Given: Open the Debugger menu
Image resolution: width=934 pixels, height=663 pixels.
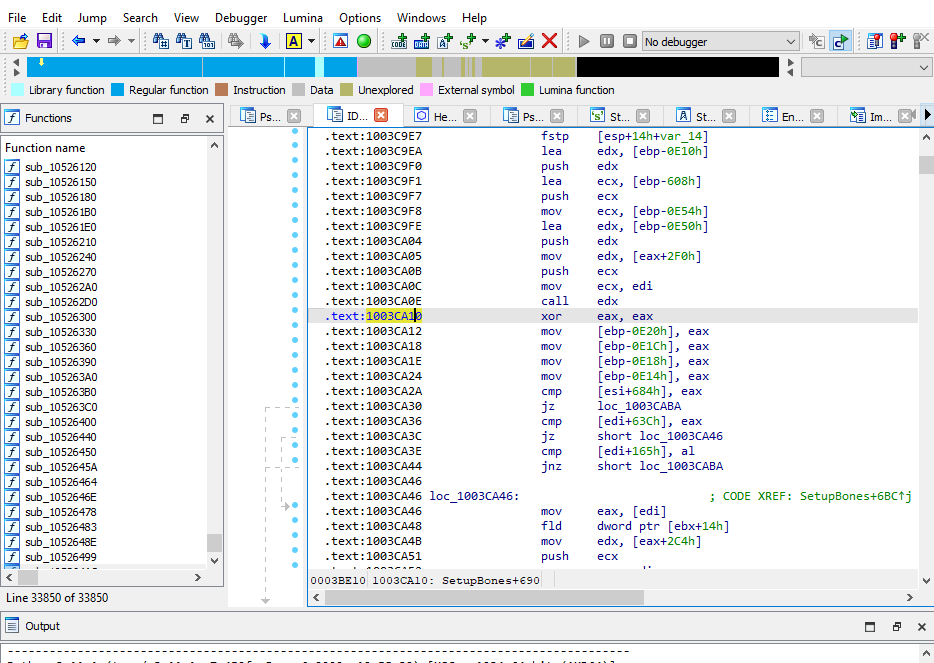Looking at the screenshot, I should 241,18.
